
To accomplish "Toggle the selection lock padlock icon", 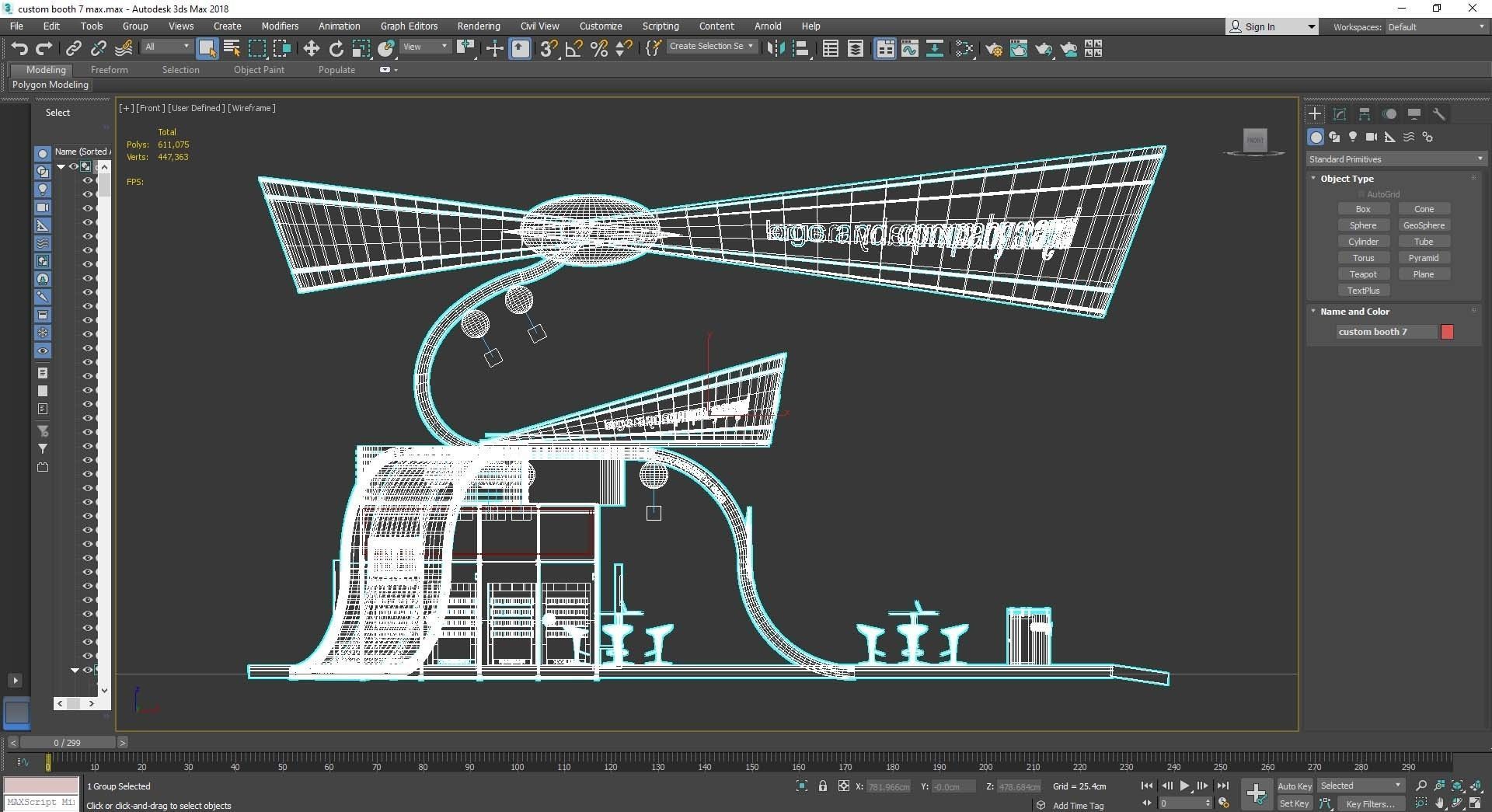I will (x=822, y=786).
